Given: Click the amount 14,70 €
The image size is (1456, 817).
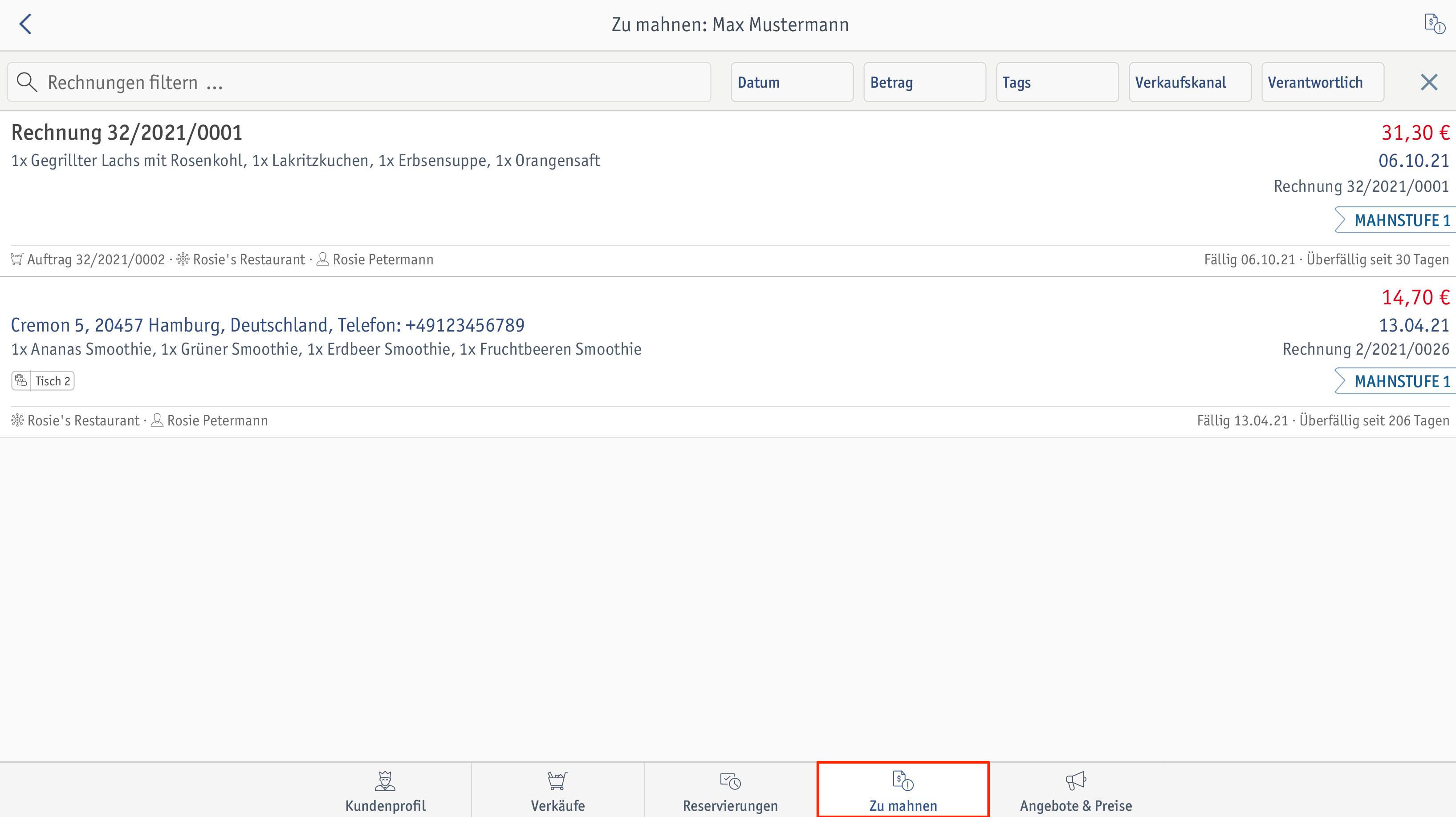Looking at the screenshot, I should (1415, 297).
